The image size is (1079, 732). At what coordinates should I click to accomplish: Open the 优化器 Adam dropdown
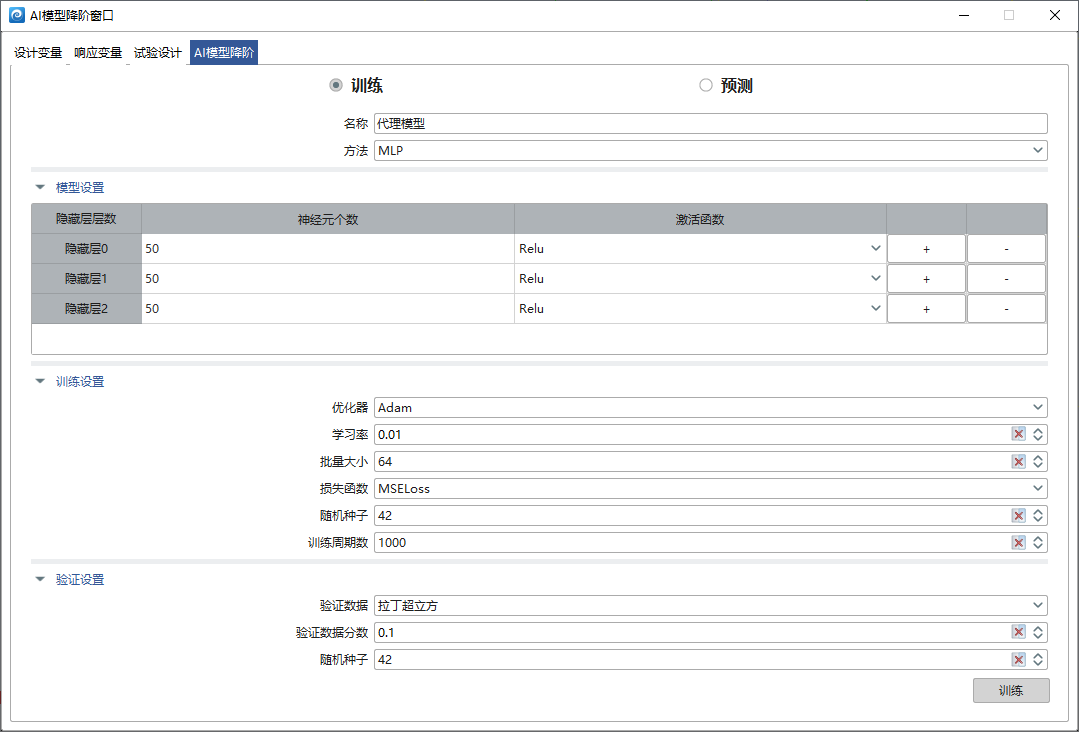(x=710, y=407)
